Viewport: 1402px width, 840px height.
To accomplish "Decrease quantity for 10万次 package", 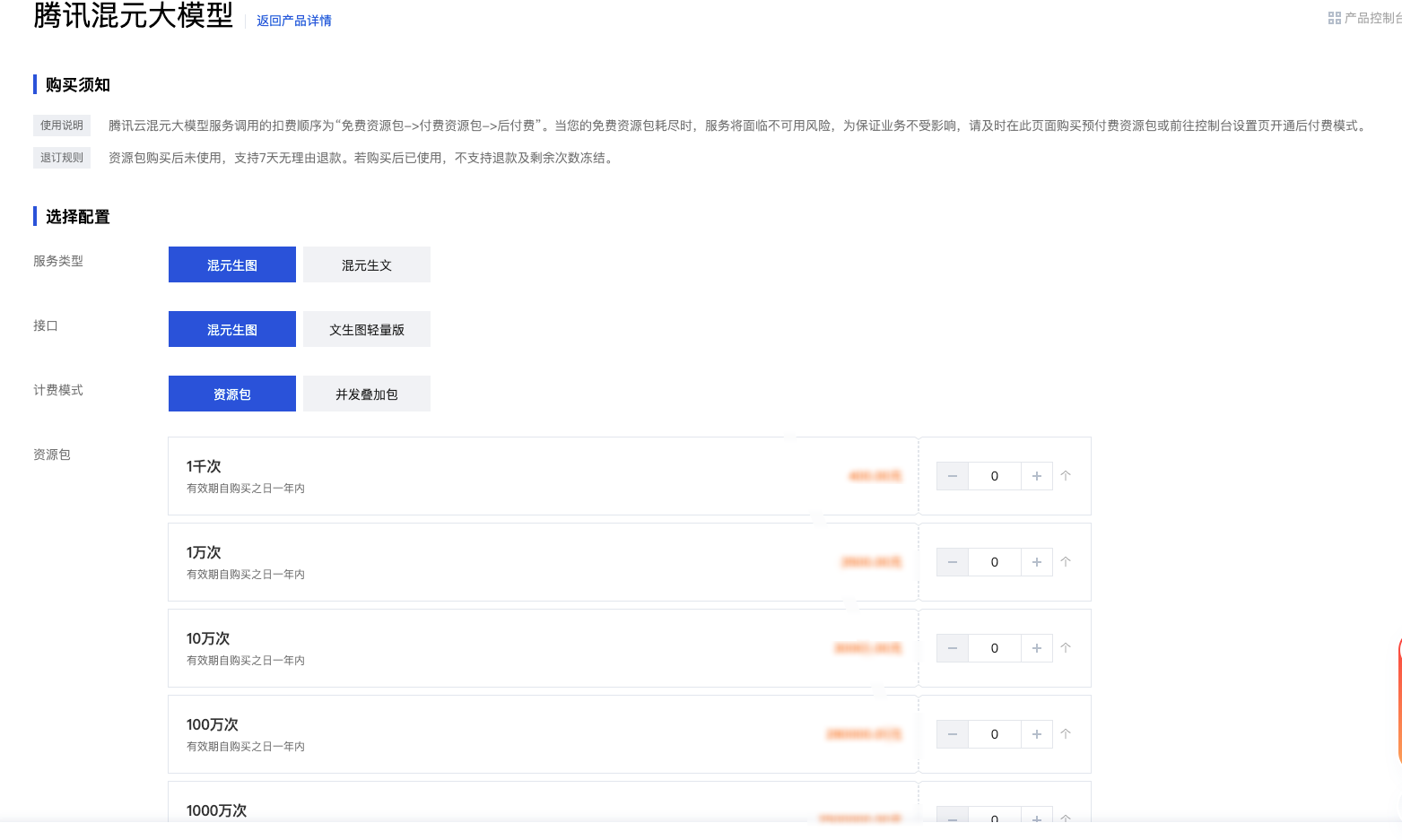I will point(953,648).
